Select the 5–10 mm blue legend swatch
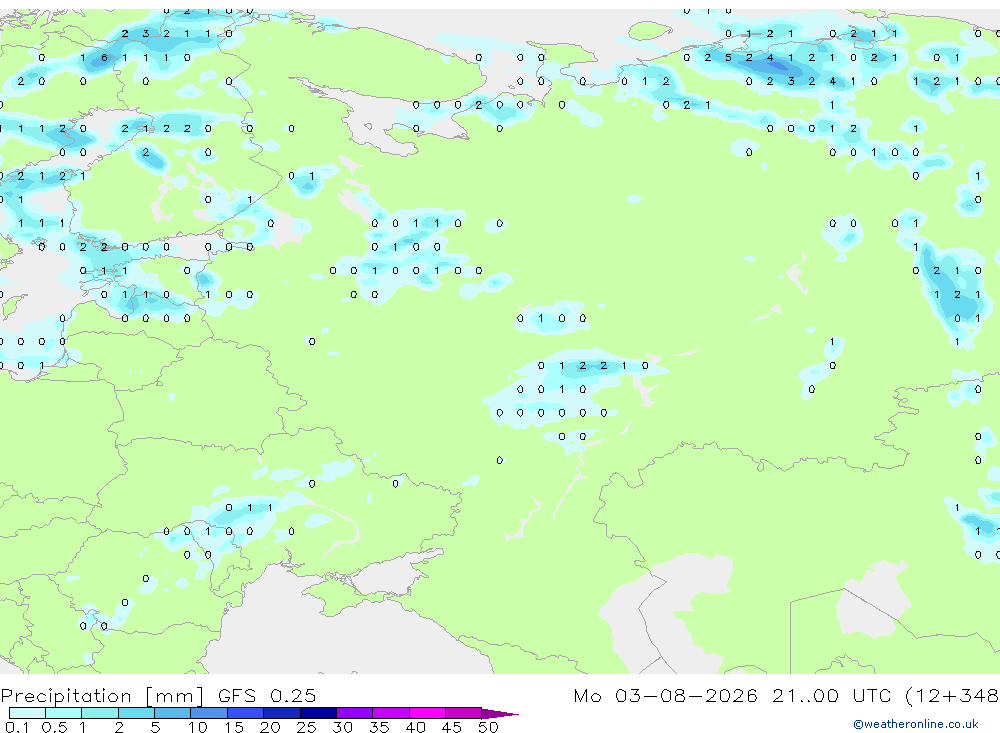1000x733 pixels. point(172,713)
